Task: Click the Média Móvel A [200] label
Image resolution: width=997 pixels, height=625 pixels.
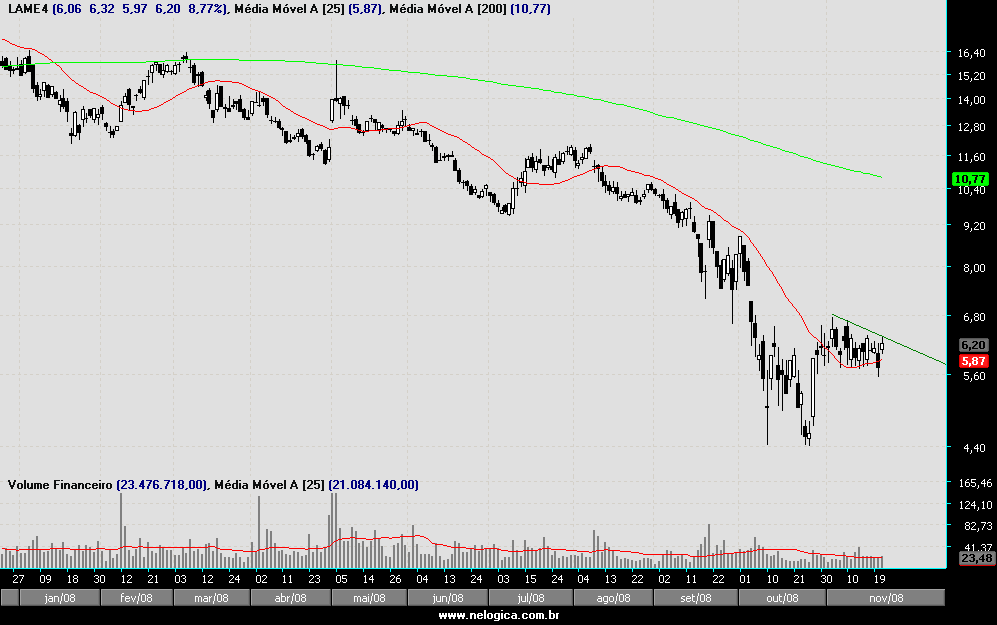Action: click(x=448, y=9)
